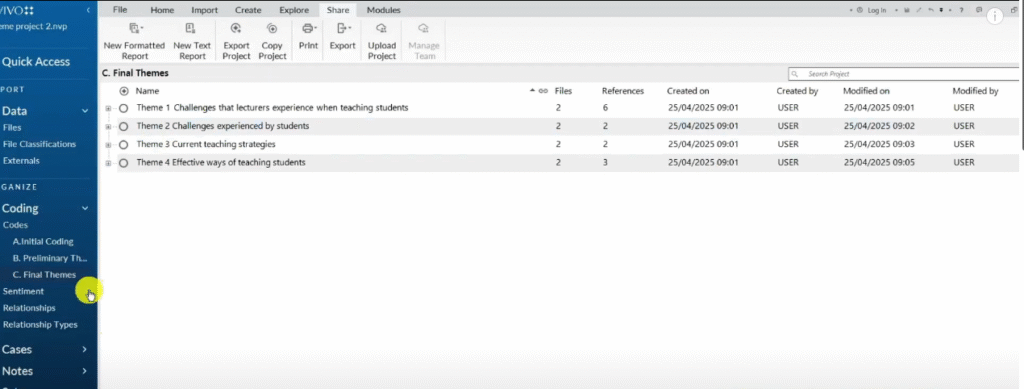The width and height of the screenshot is (1024, 389).
Task: Open Externals in sidebar
Action: (21, 161)
